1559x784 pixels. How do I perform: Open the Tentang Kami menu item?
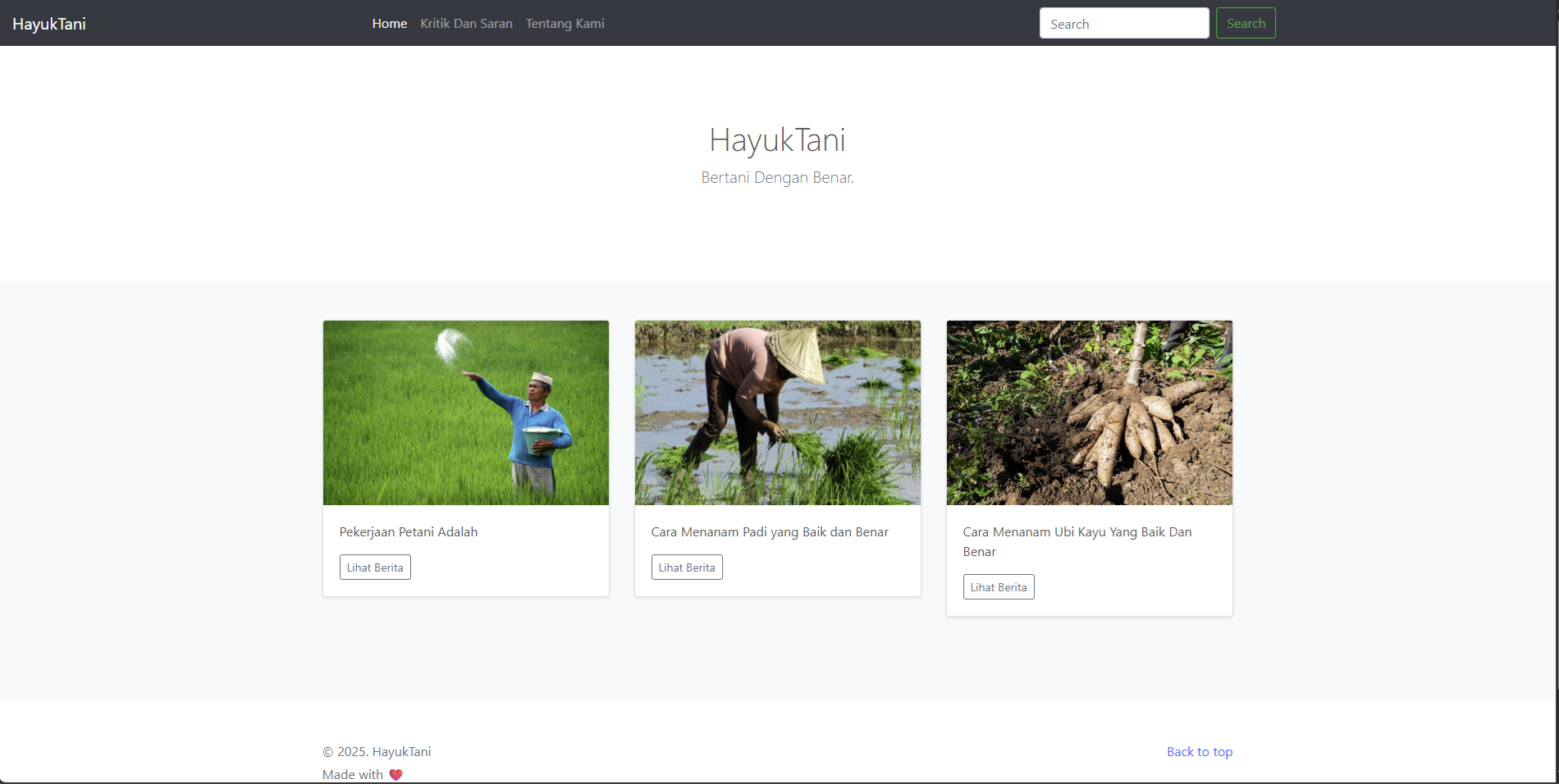tap(565, 24)
